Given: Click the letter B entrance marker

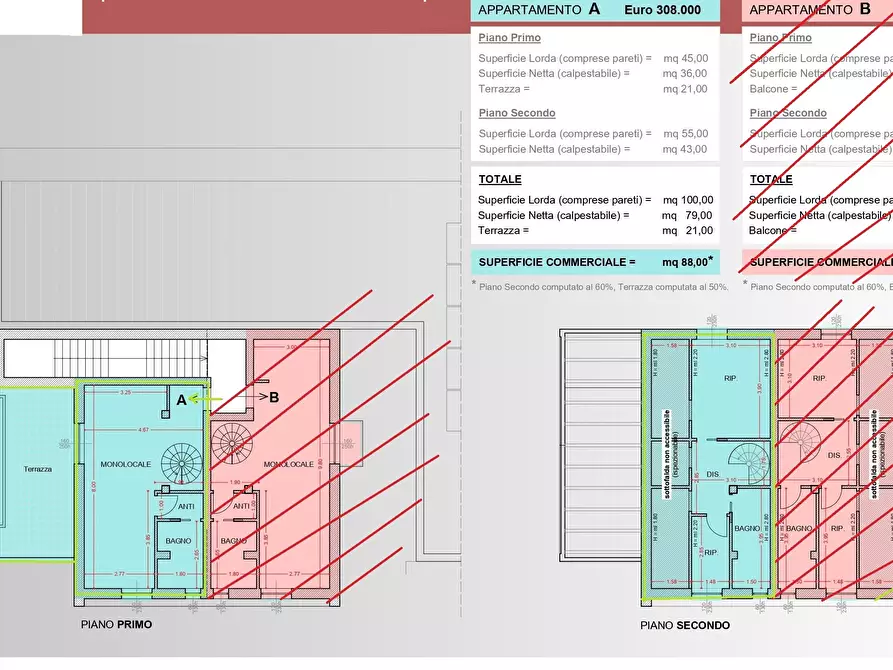Looking at the screenshot, I should click(274, 397).
